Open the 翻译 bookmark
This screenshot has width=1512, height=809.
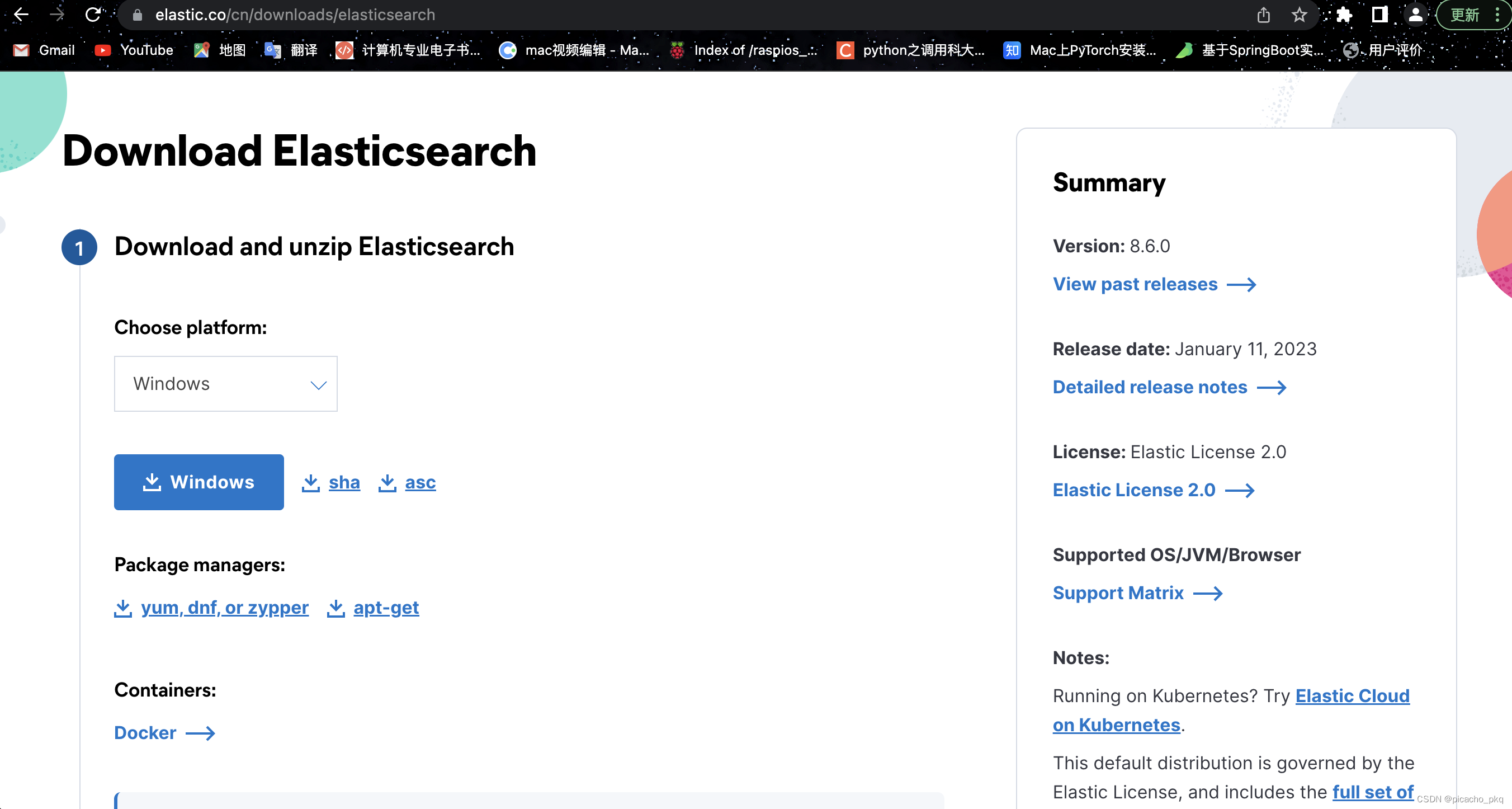(291, 50)
